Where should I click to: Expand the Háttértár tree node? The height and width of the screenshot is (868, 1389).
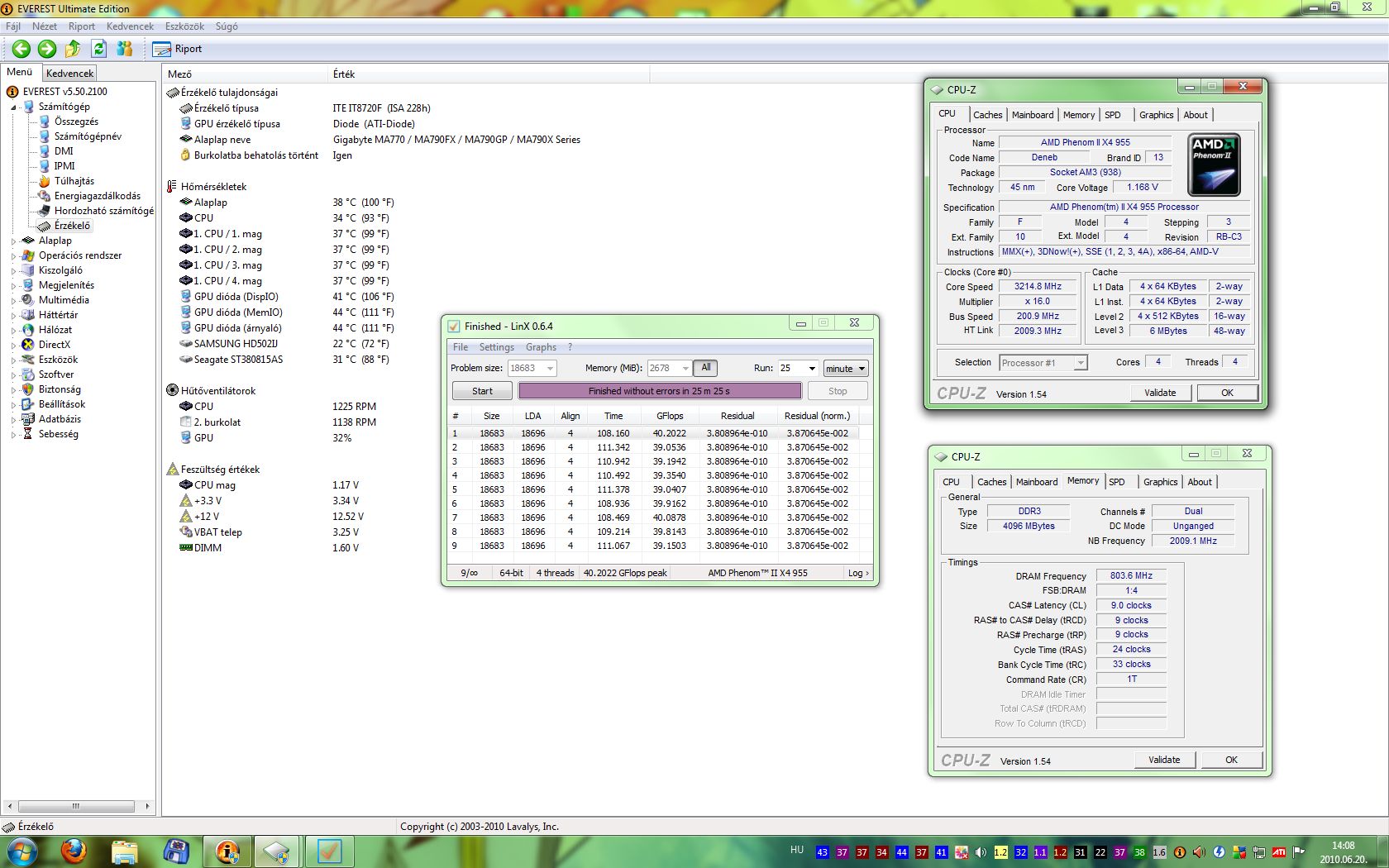click(x=13, y=316)
